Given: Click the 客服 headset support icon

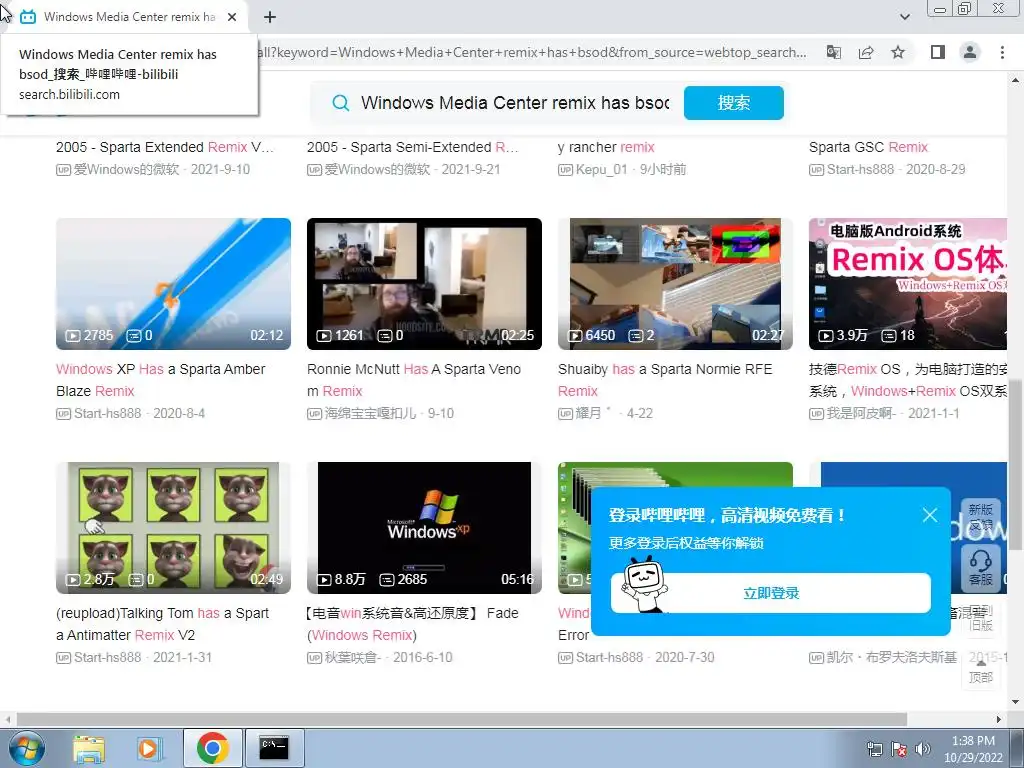Looking at the screenshot, I should [x=980, y=567].
